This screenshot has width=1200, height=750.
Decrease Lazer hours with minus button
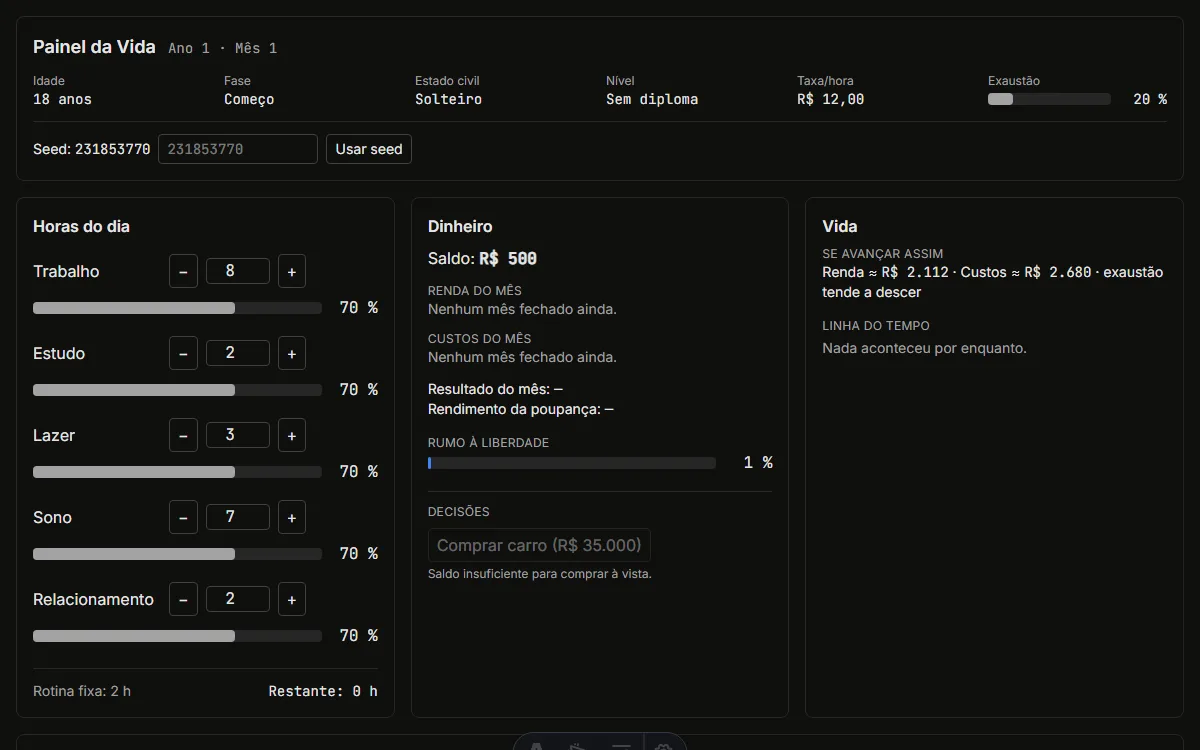[183, 435]
